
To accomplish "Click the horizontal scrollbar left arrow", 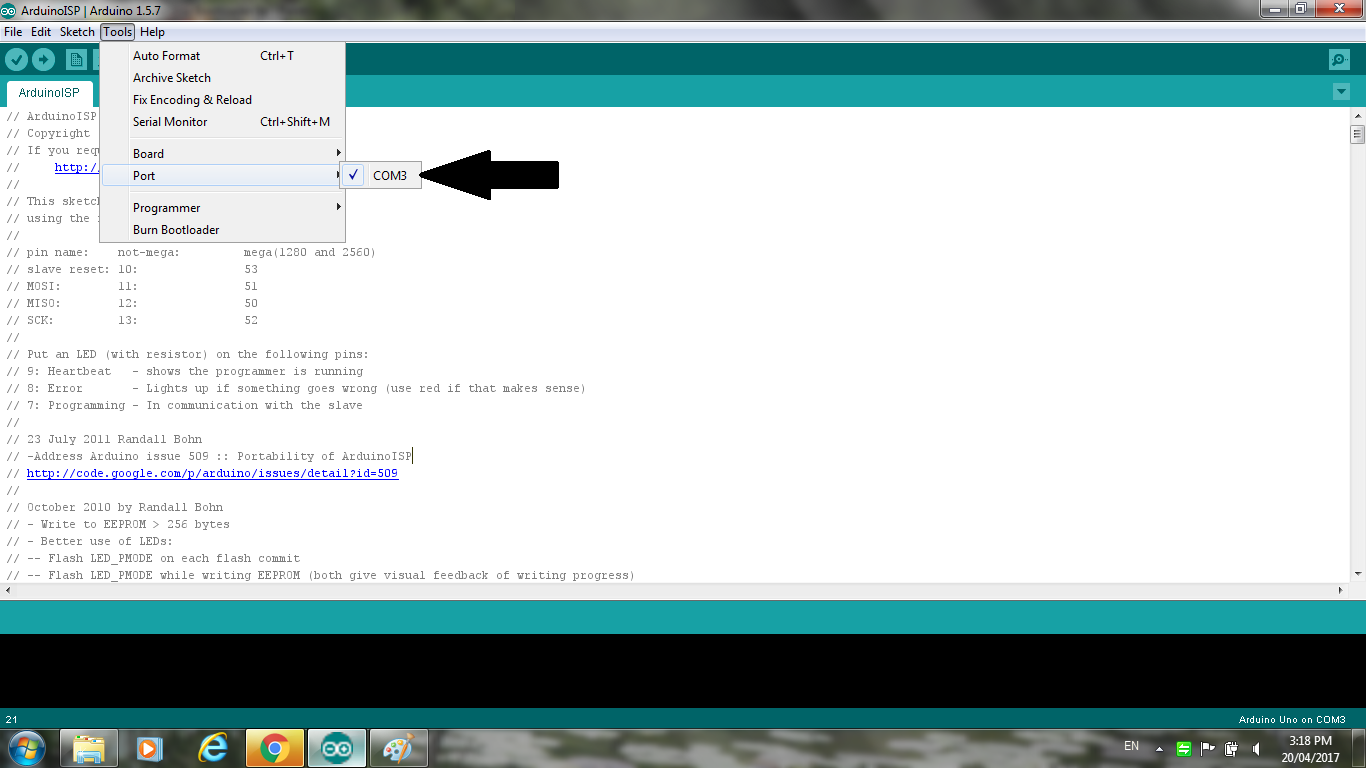I will click(x=7, y=591).
